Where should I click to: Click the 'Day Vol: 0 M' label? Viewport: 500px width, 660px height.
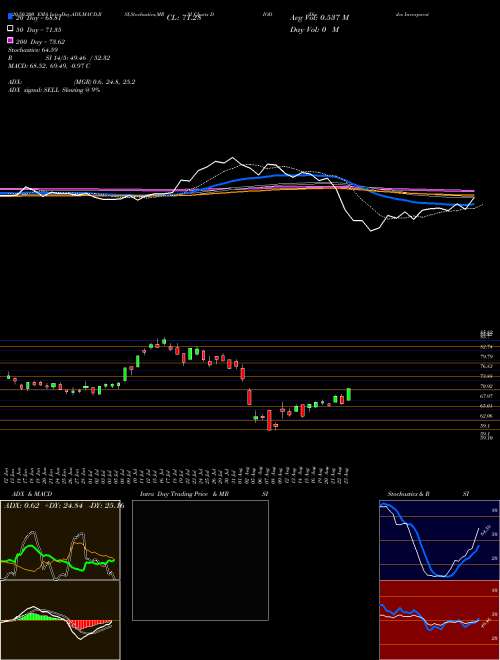314,30
